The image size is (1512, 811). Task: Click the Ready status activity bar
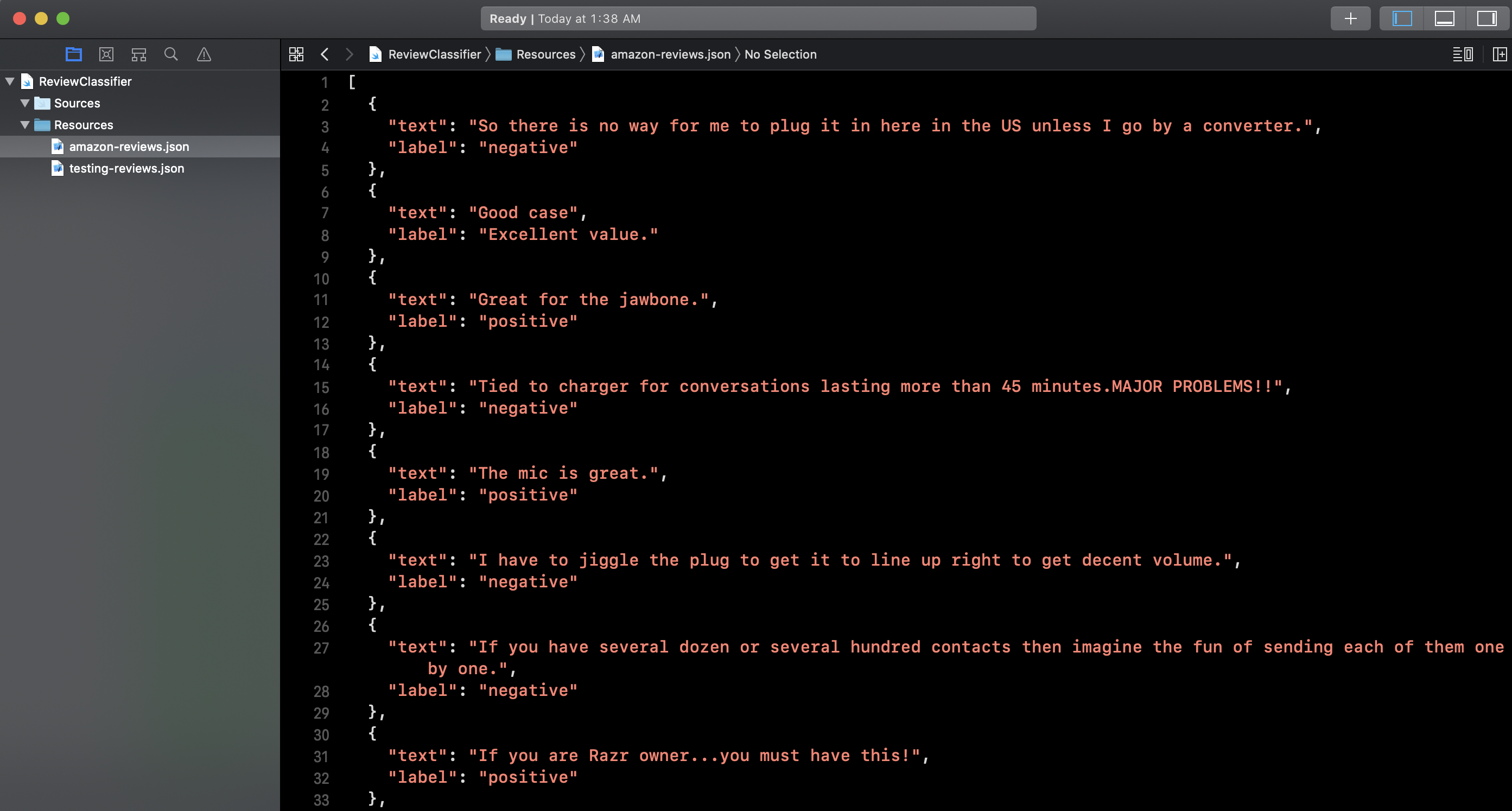click(758, 18)
